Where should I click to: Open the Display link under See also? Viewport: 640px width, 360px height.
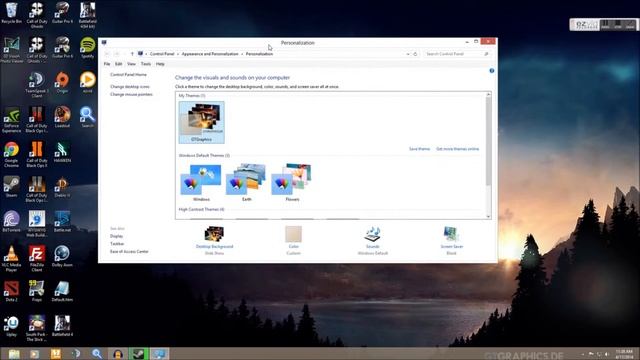[x=116, y=236]
